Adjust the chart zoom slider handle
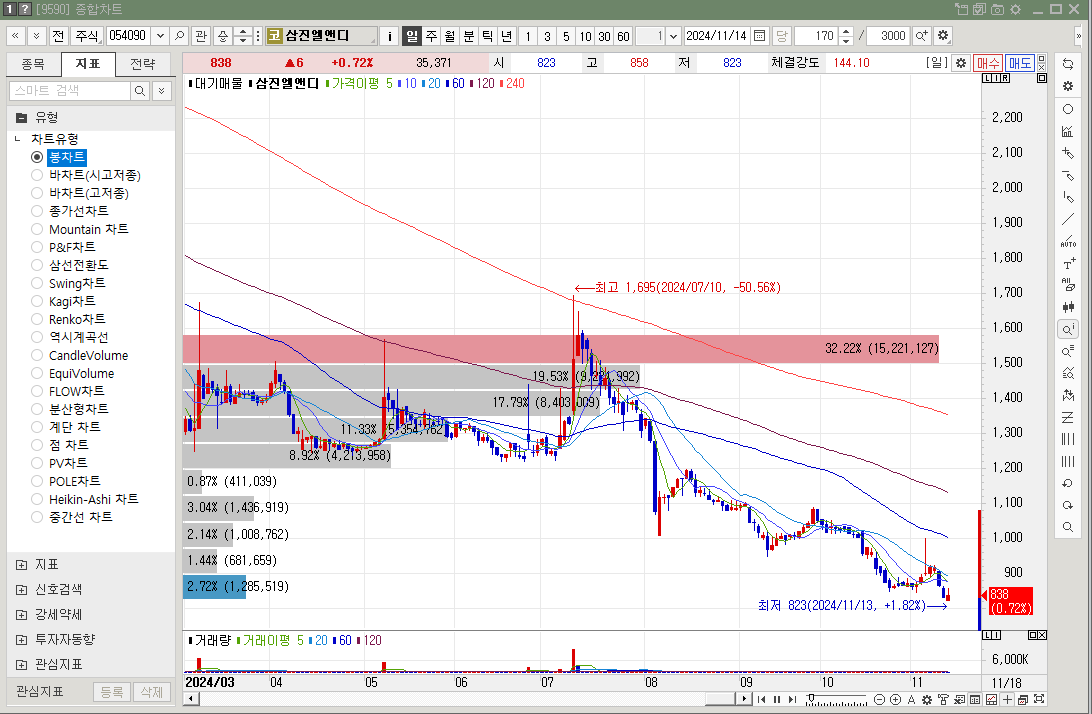This screenshot has height=714, width=1092. tap(811, 698)
